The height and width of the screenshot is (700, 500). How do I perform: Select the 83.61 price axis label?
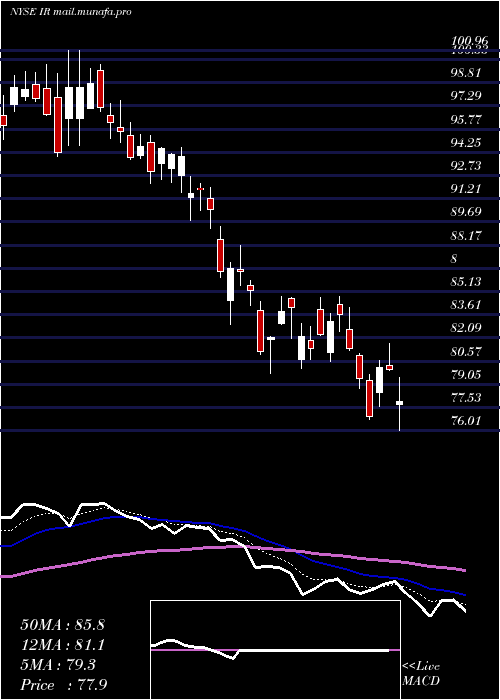[466, 305]
